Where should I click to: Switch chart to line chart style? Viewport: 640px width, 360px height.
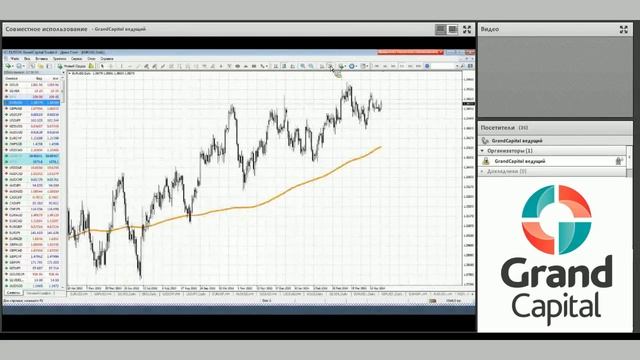pyautogui.click(x=293, y=66)
